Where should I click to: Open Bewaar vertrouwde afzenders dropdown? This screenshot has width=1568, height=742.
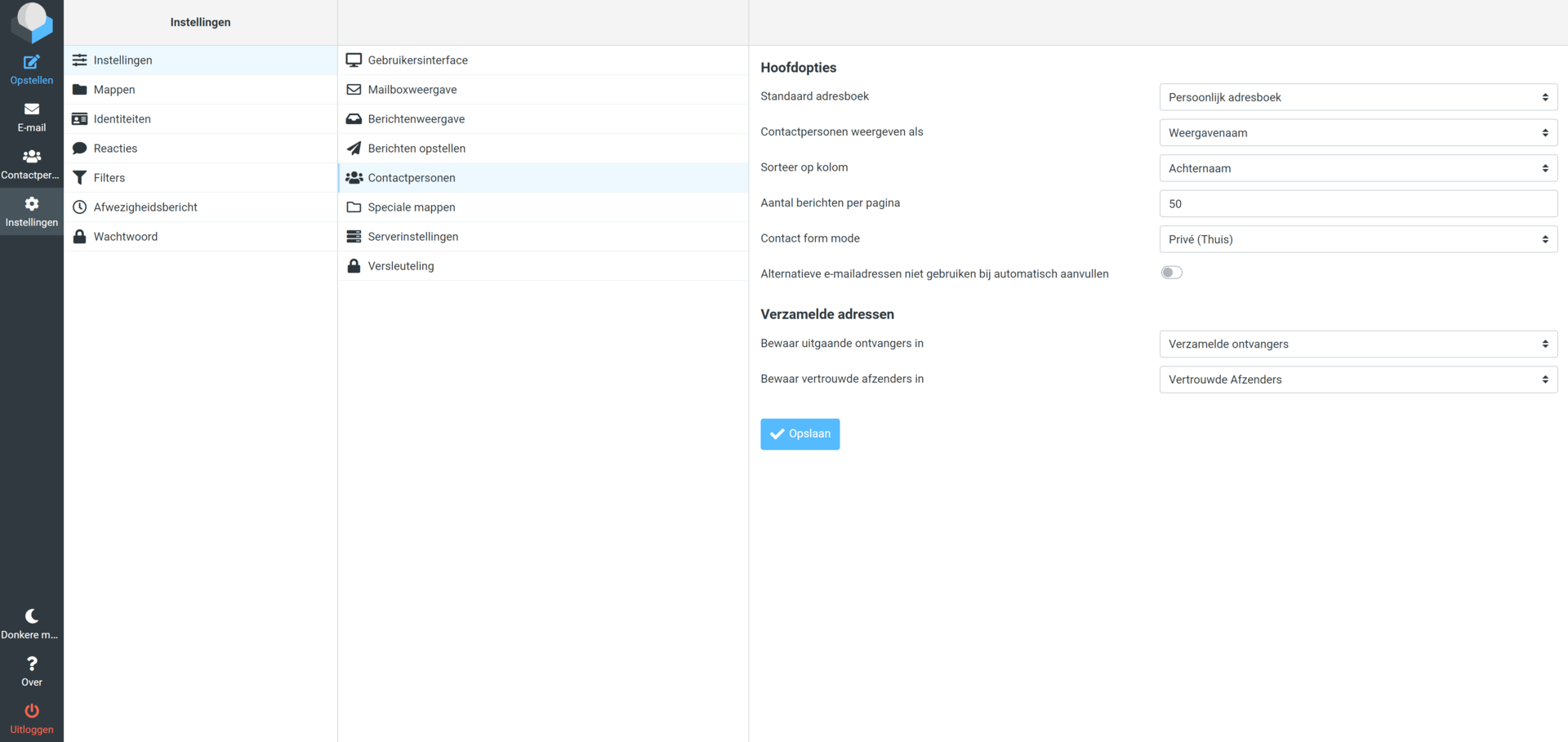click(1358, 380)
